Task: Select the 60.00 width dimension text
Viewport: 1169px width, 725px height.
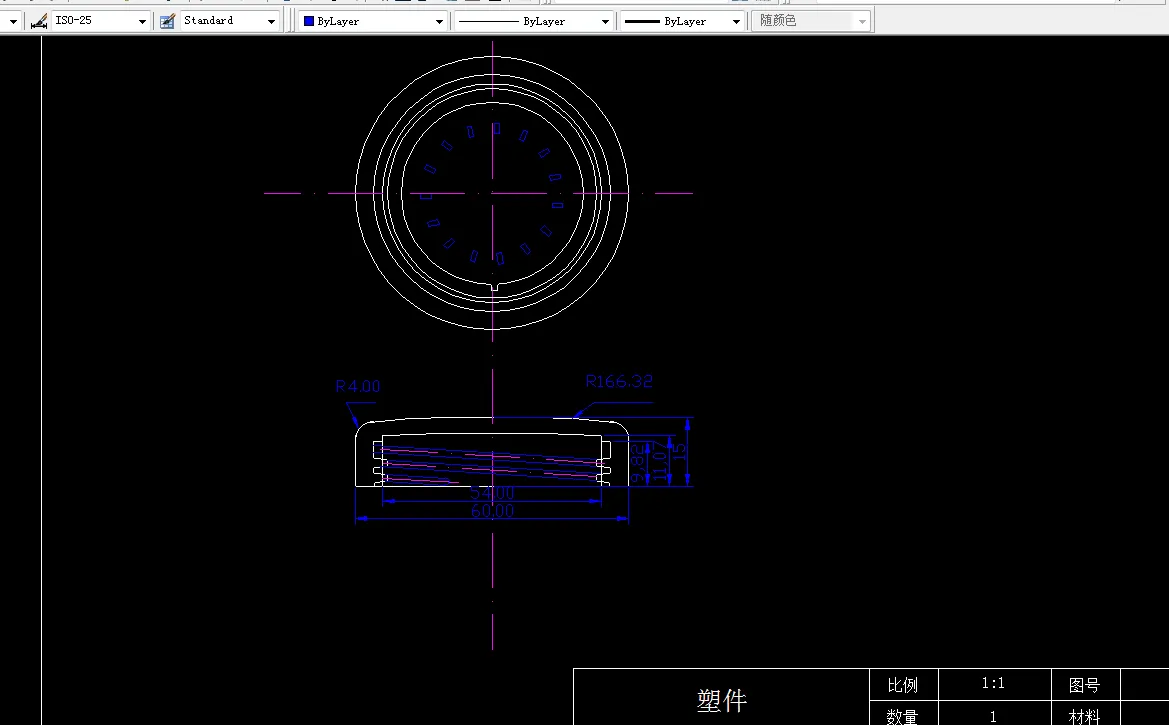Action: click(491, 510)
